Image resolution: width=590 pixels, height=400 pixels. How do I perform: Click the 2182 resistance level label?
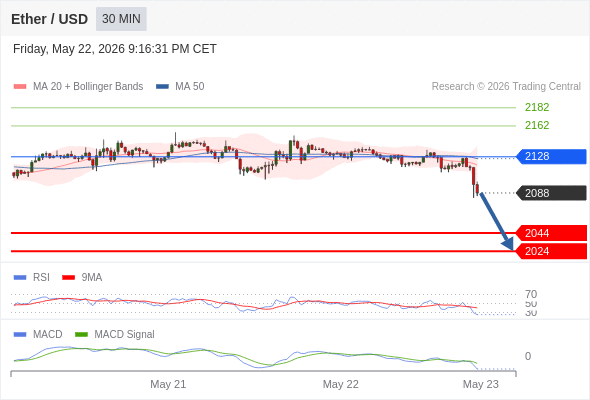click(537, 107)
